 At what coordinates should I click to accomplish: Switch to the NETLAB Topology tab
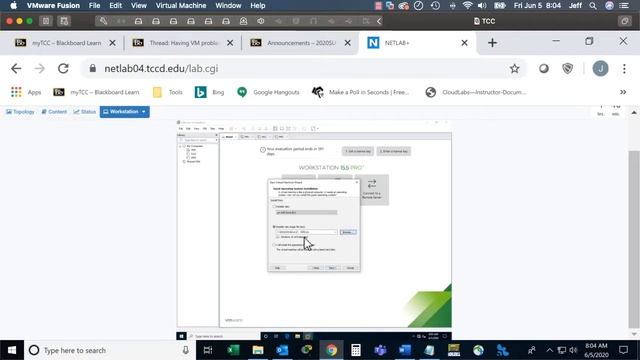[x=20, y=111]
